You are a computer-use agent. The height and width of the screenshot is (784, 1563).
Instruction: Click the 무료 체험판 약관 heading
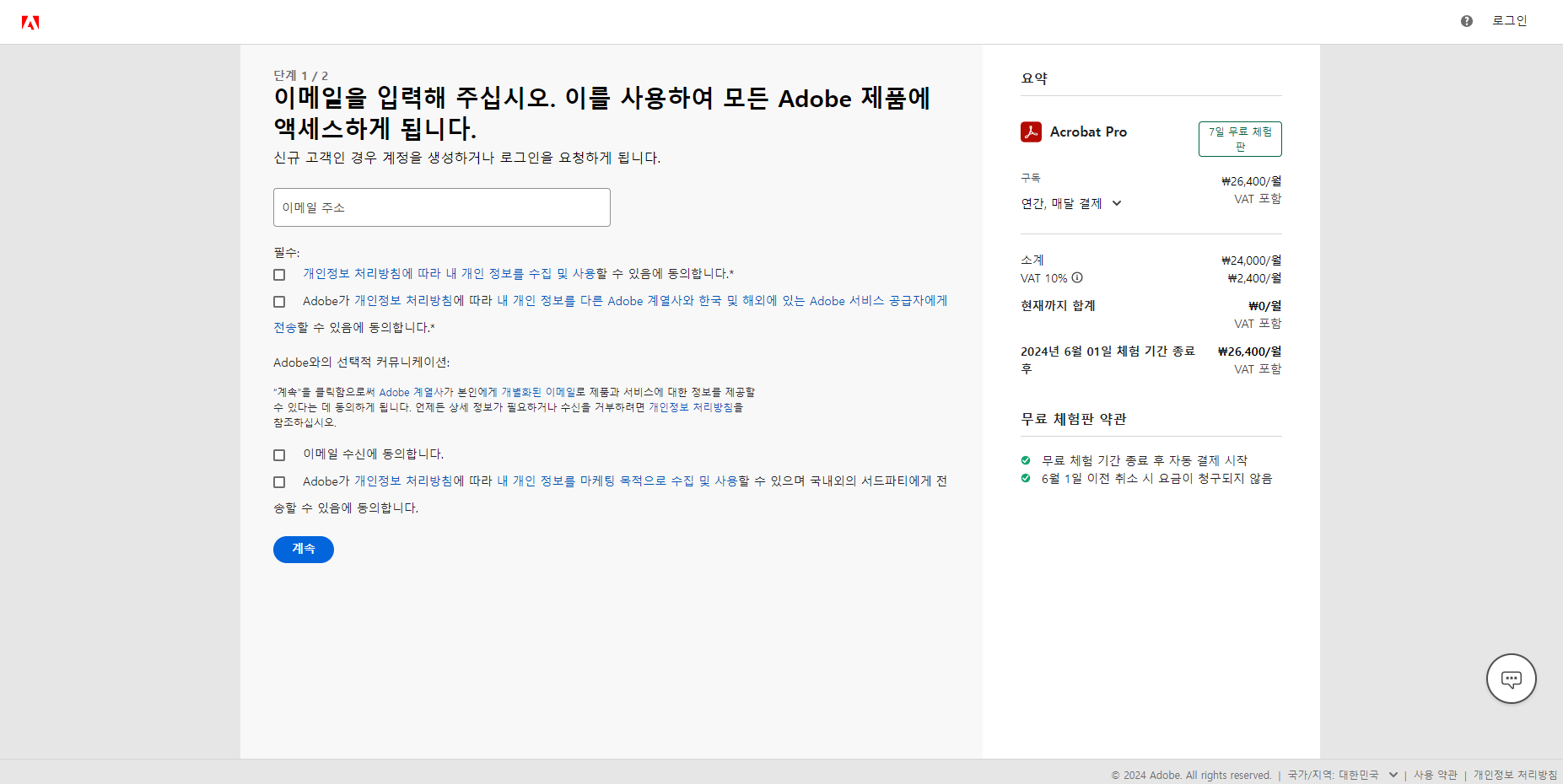[1074, 419]
